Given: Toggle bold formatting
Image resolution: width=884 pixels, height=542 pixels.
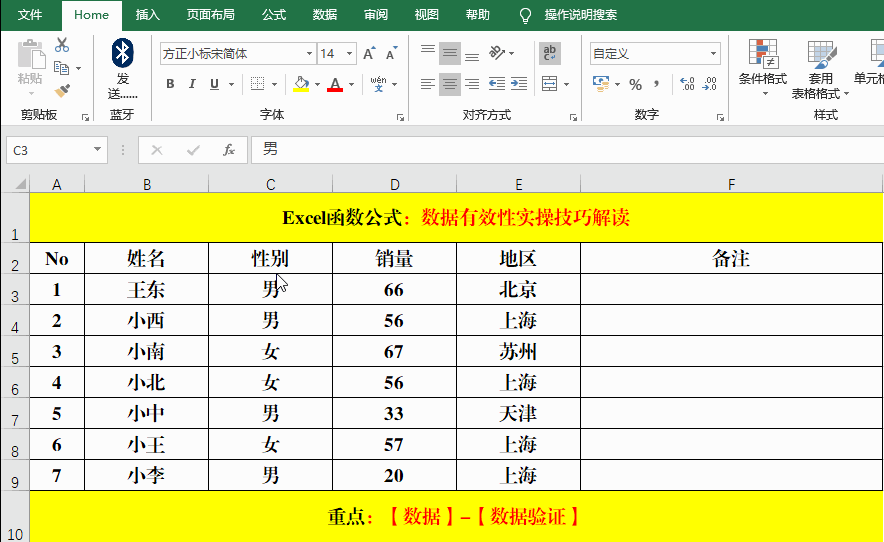Looking at the screenshot, I should [170, 84].
